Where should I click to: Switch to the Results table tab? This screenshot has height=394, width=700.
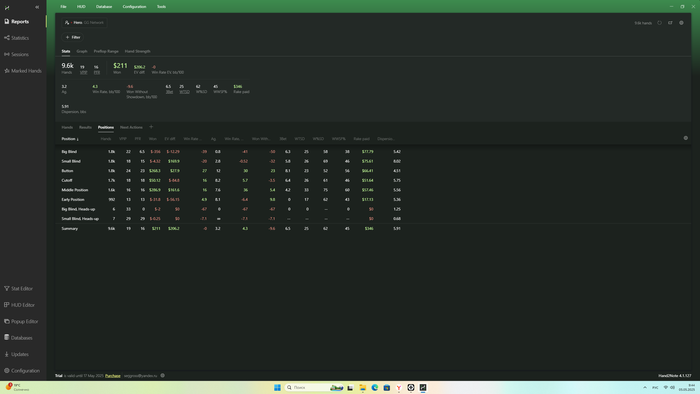click(x=85, y=128)
